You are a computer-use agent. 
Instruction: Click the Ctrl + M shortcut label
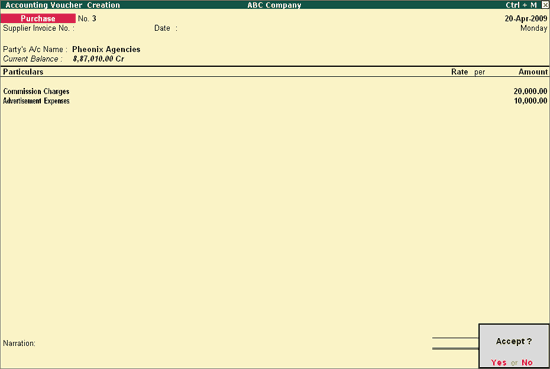521,5
